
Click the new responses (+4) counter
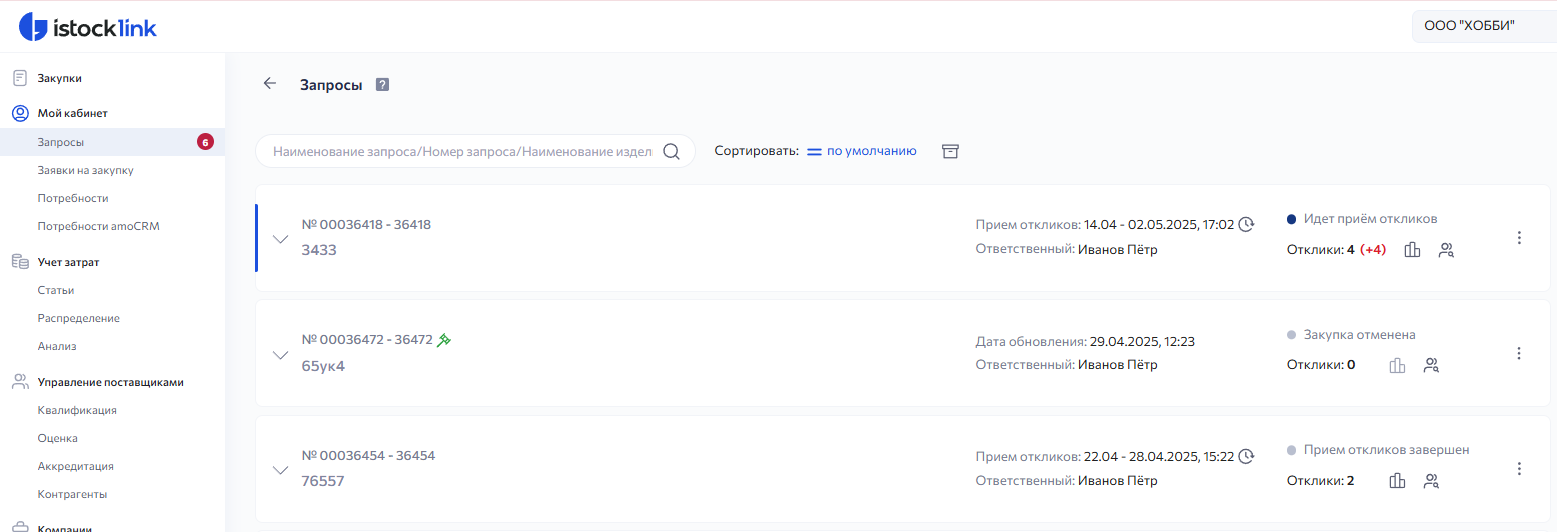pyautogui.click(x=1373, y=250)
